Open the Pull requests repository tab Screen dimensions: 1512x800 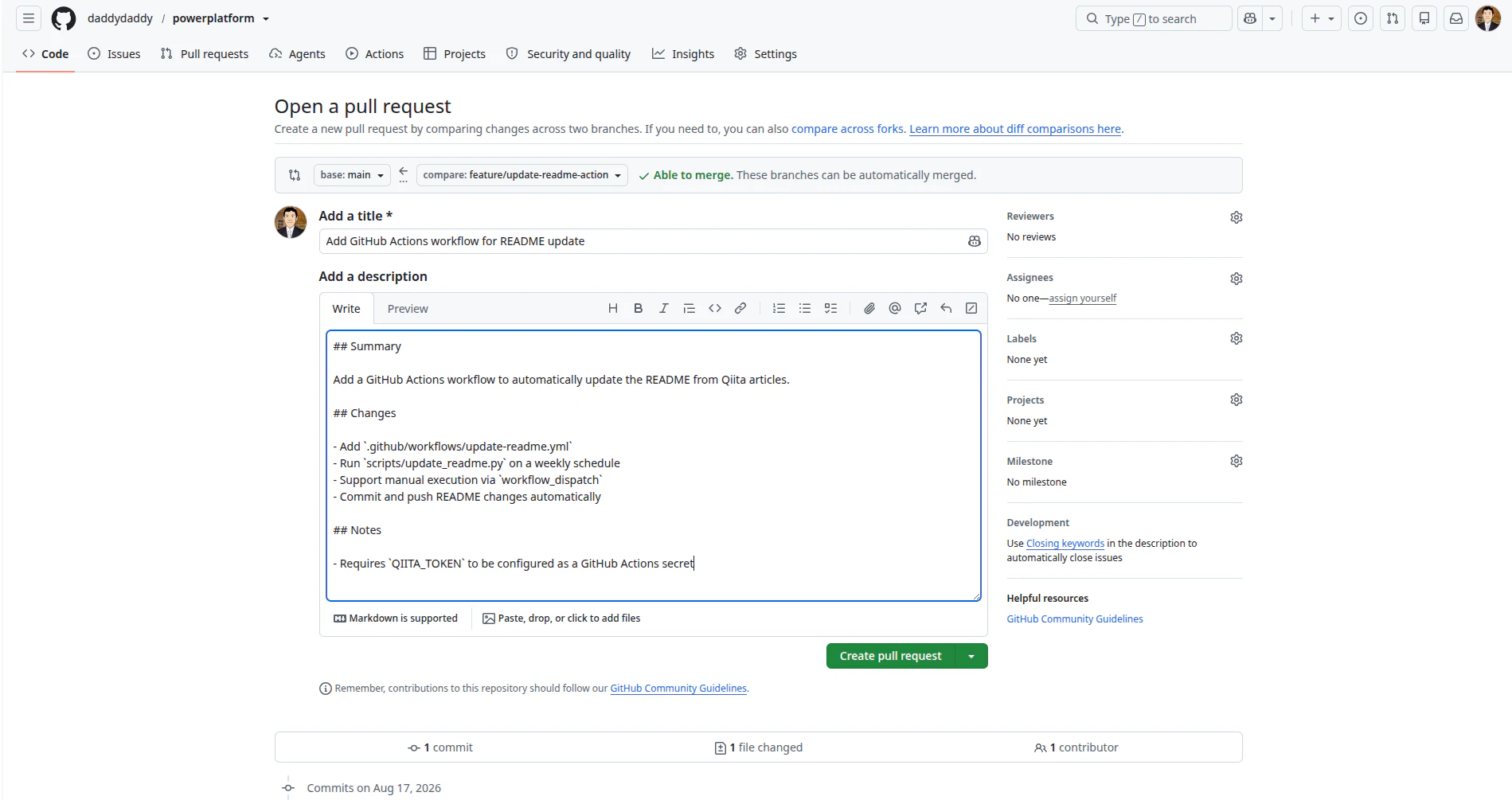coord(205,54)
